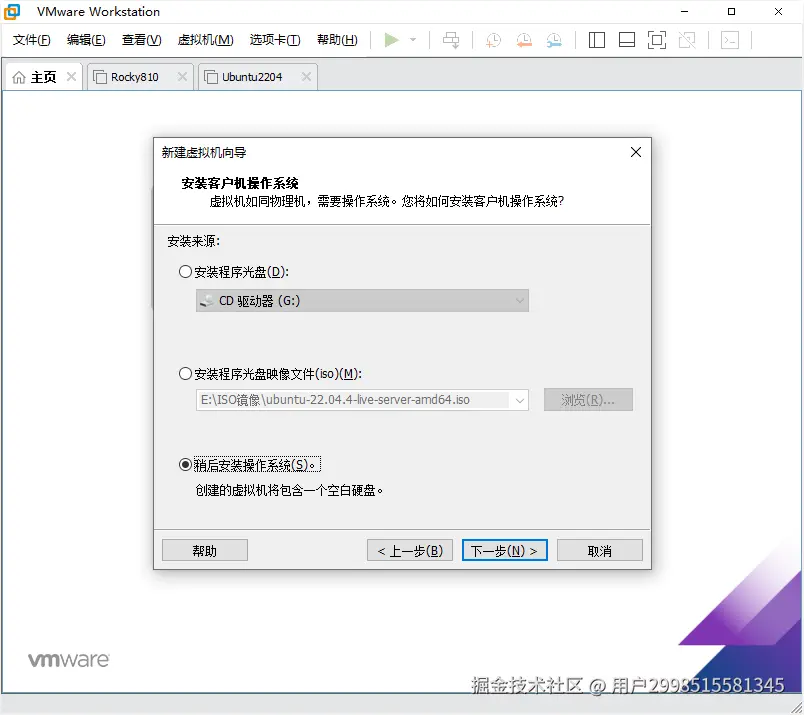This screenshot has height=715, width=804.
Task: Click the Rocky810 tab VM icon
Action: [99, 77]
